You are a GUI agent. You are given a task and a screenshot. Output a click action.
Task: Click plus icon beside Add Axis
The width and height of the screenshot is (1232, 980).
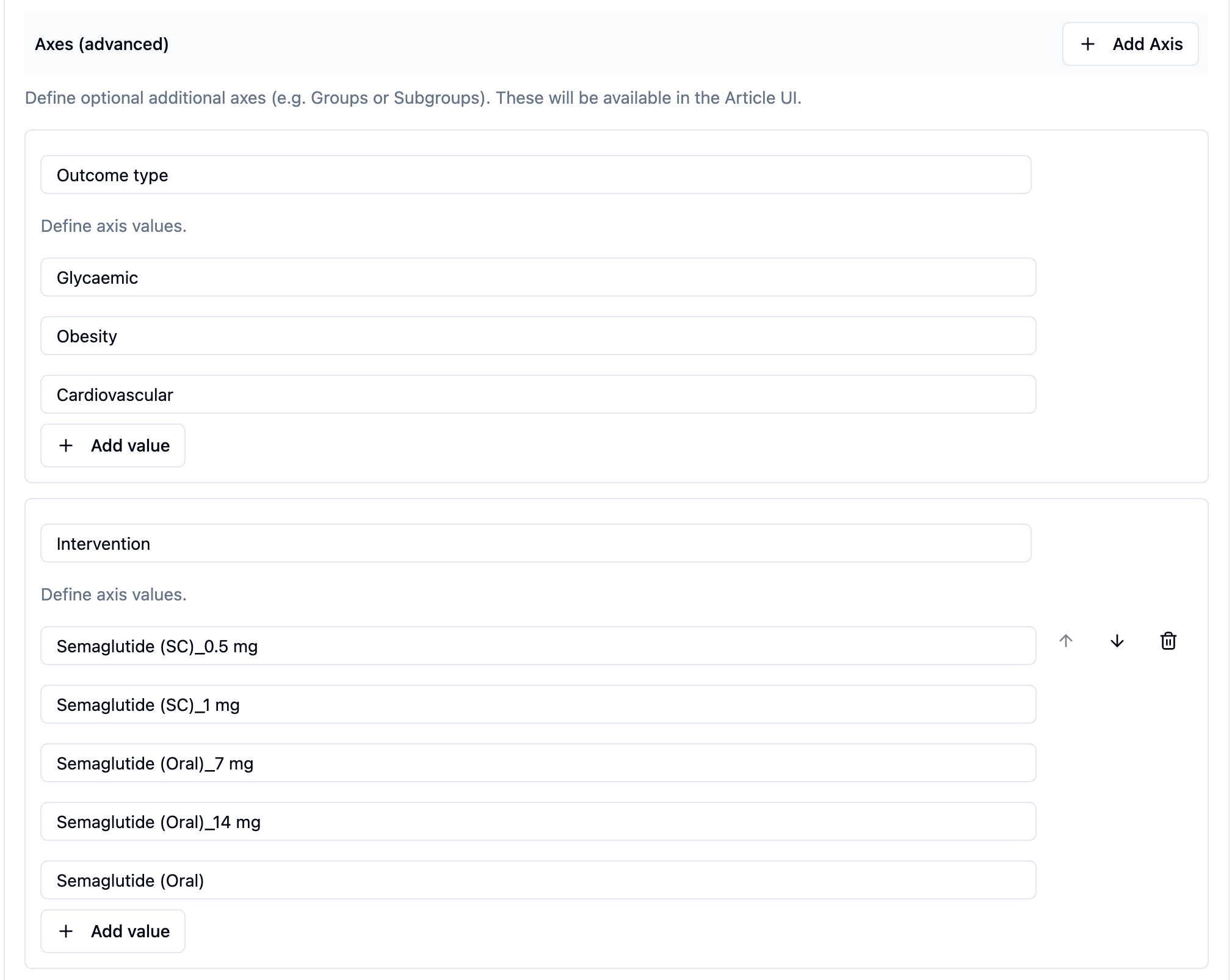tap(1087, 44)
